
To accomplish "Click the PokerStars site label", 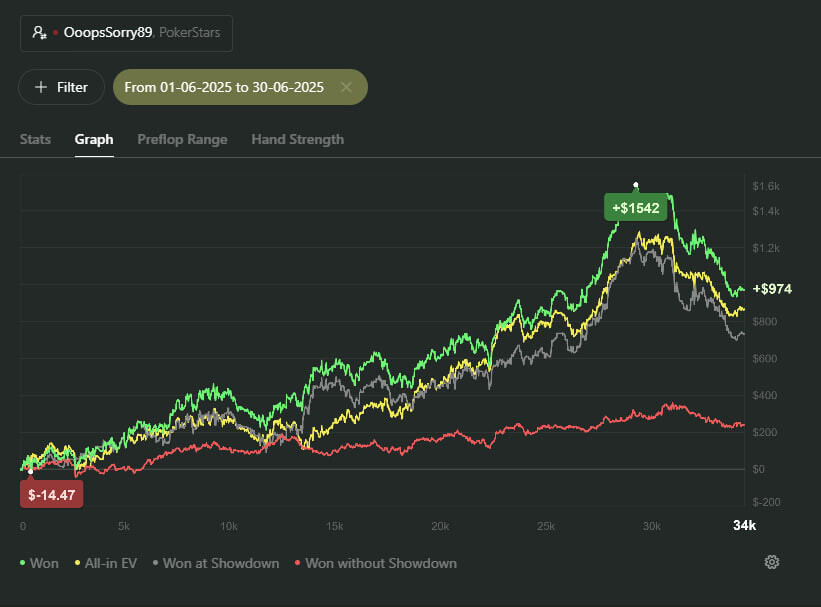I will (x=190, y=32).
